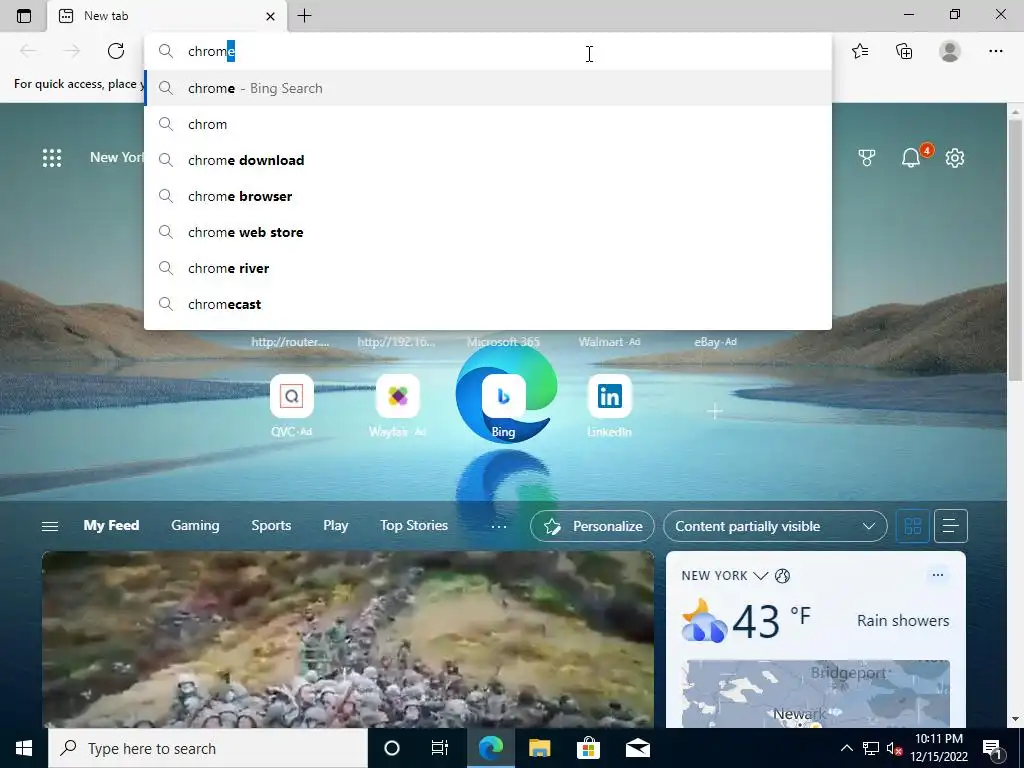Open a new tab with plus button
Image resolution: width=1024 pixels, height=768 pixels.
click(x=304, y=16)
